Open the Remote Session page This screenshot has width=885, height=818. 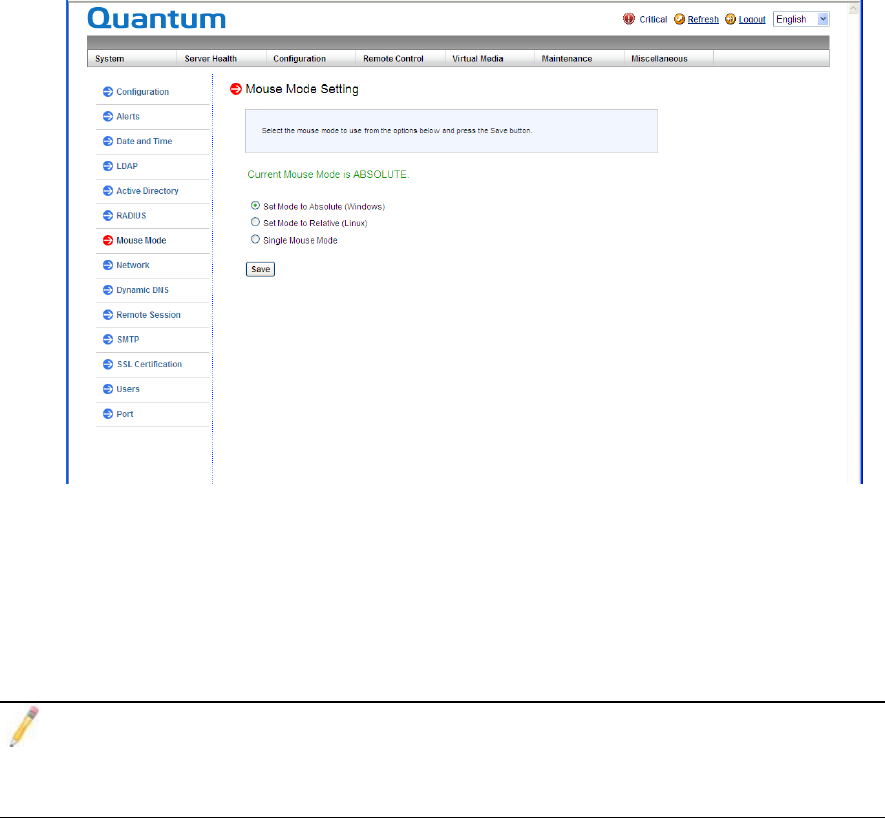point(148,315)
